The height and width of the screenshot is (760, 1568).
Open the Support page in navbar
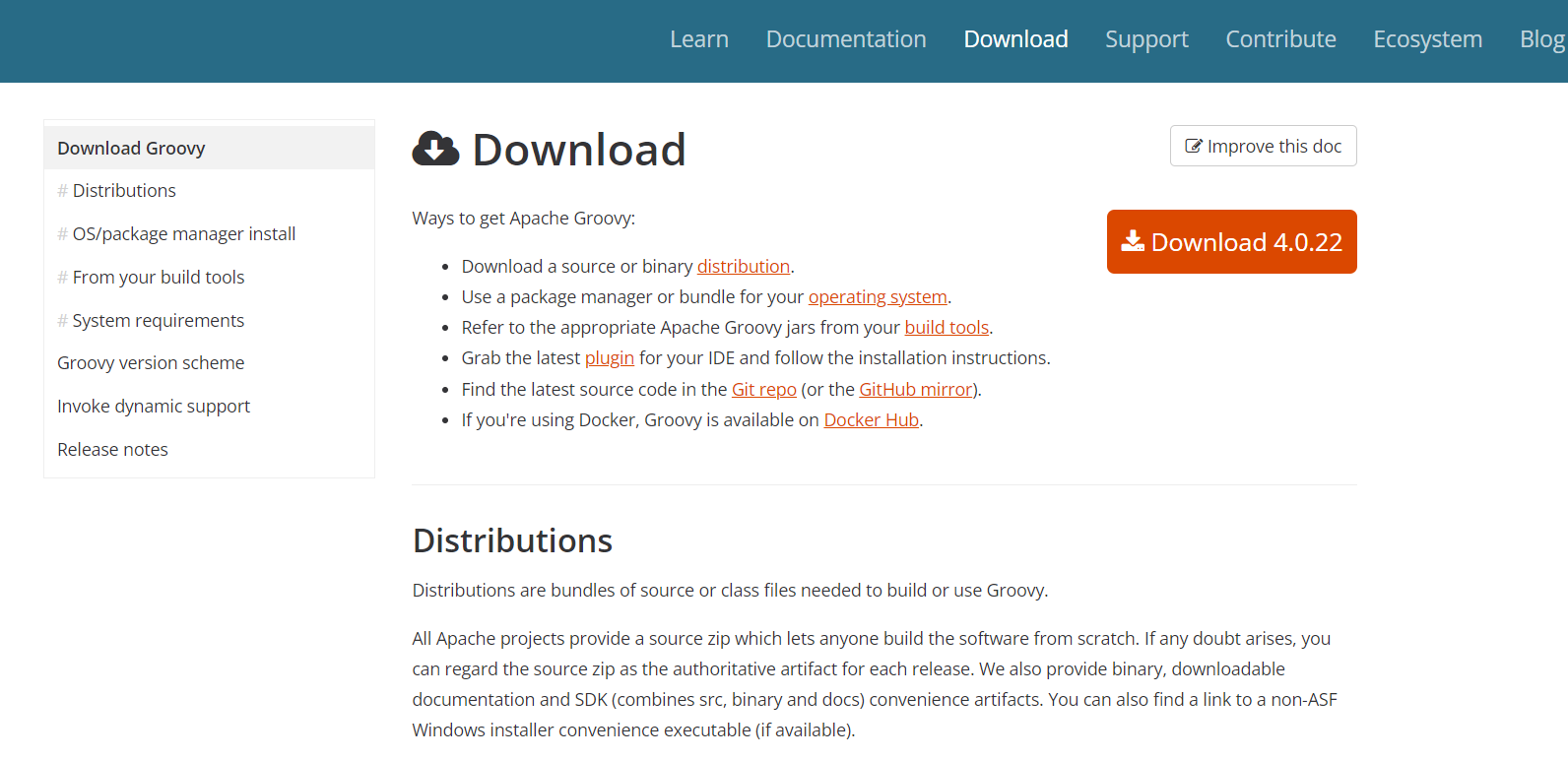click(x=1145, y=39)
